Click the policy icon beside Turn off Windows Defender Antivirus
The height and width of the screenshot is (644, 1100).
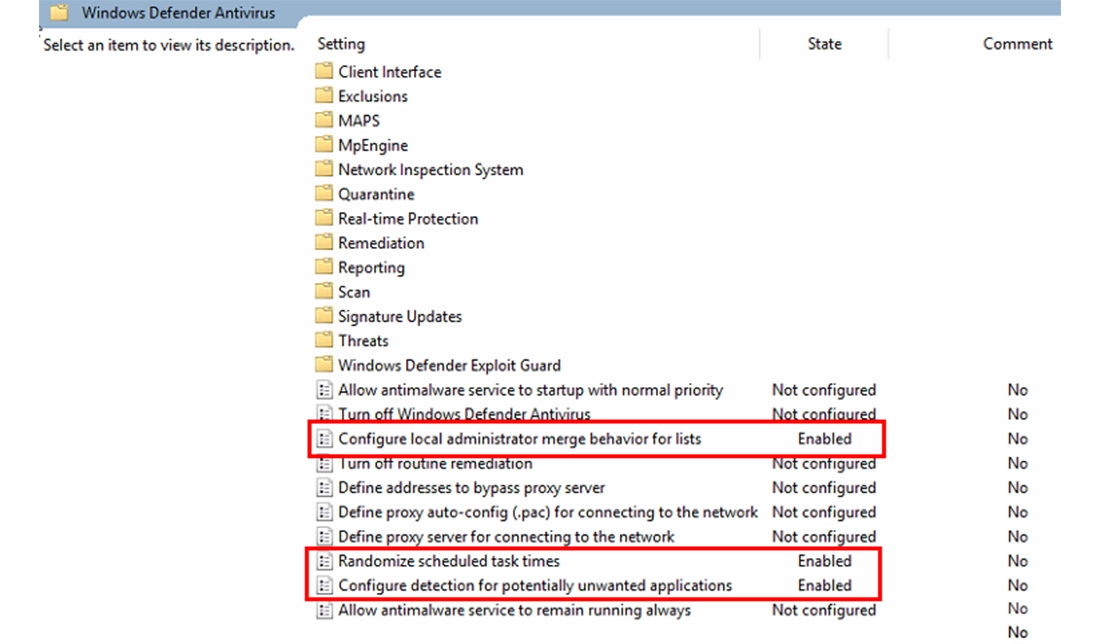tap(325, 414)
